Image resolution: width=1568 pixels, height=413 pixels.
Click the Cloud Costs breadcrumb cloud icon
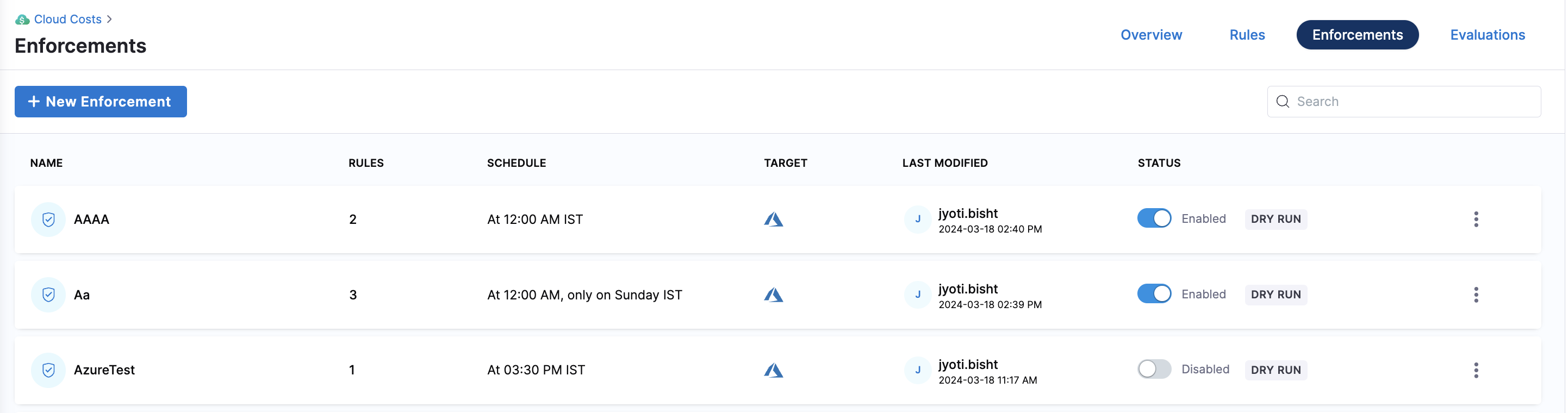pyautogui.click(x=22, y=20)
